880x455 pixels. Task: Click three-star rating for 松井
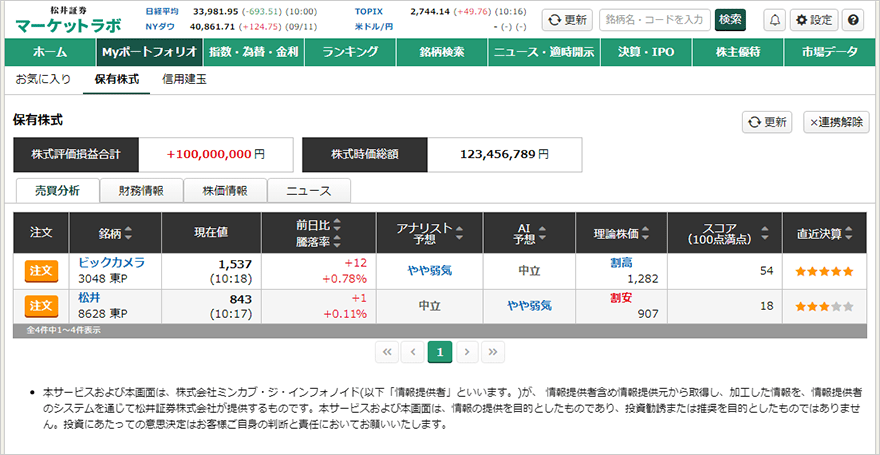pyautogui.click(x=824, y=306)
